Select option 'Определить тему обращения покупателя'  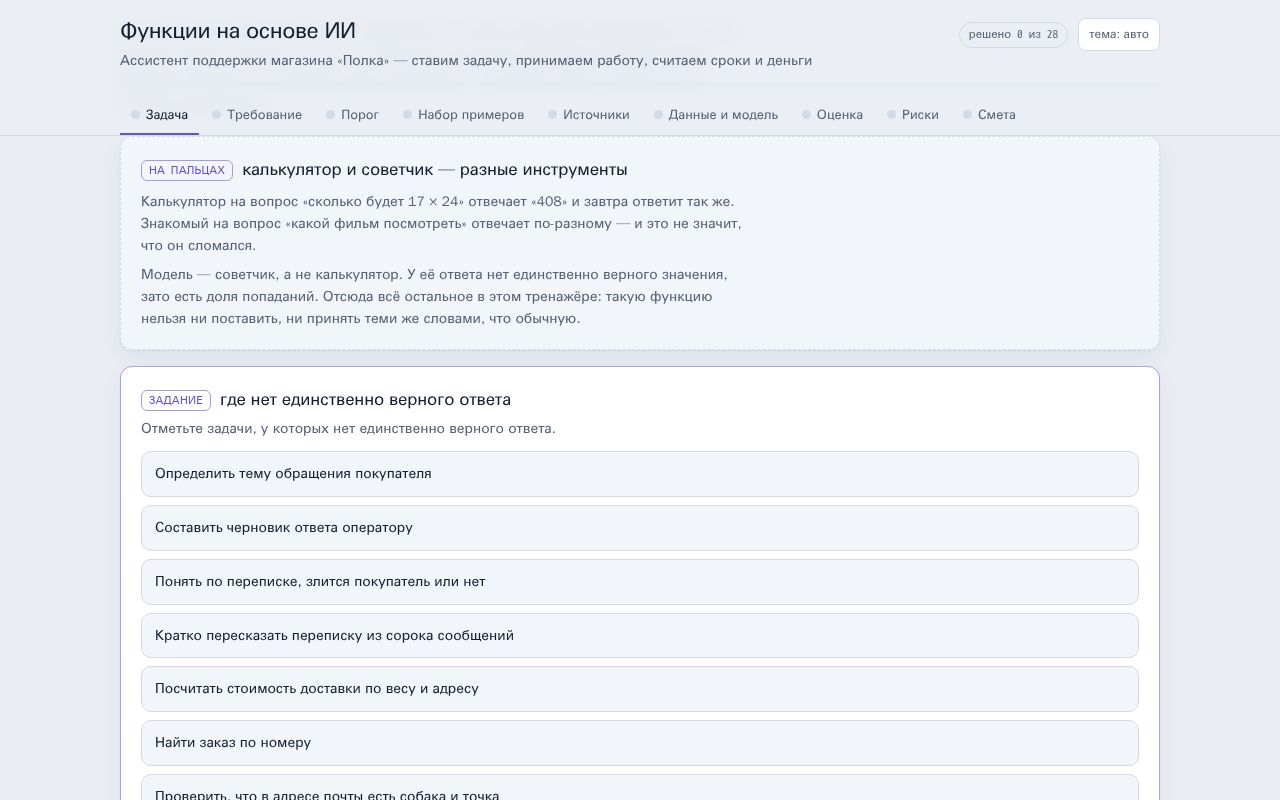point(640,474)
